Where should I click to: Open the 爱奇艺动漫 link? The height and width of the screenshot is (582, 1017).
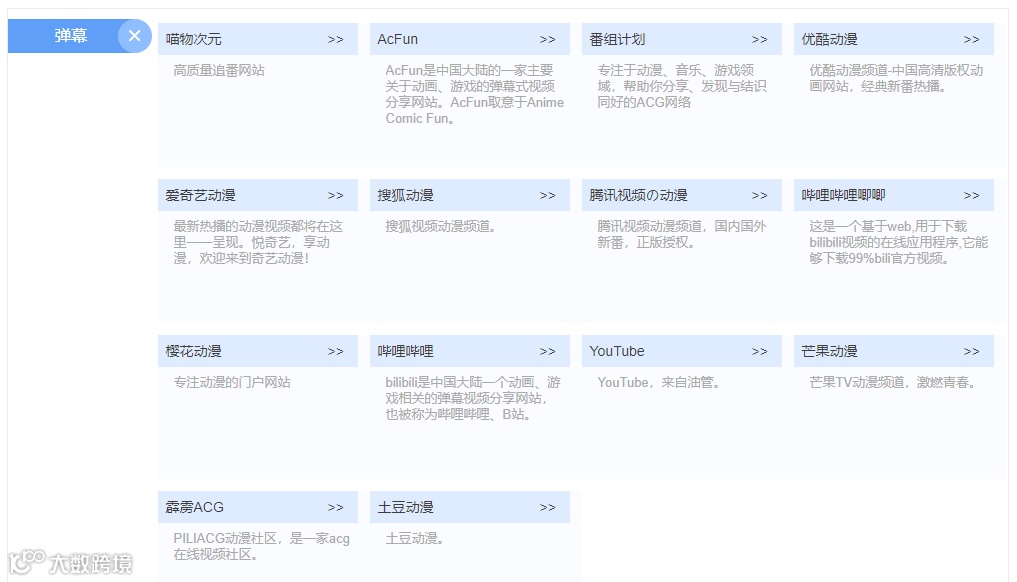[x=200, y=195]
